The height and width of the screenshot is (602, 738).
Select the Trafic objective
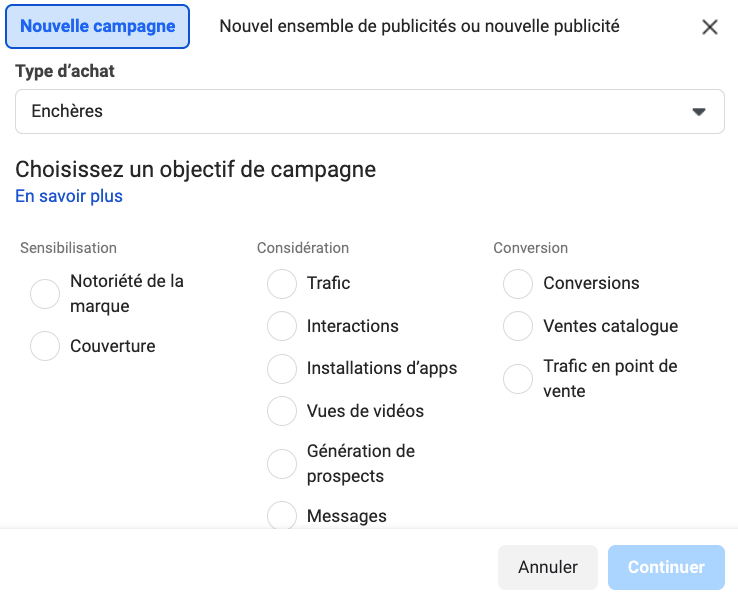coord(282,284)
